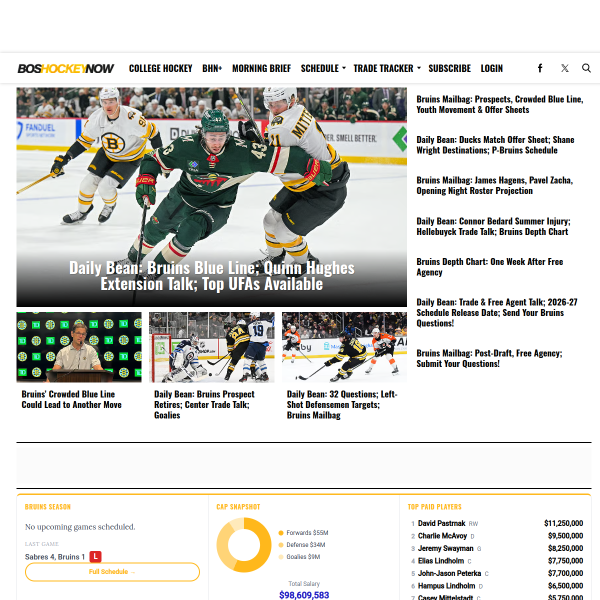Go to the BosHockeyNow logo homepage

[x=66, y=68]
